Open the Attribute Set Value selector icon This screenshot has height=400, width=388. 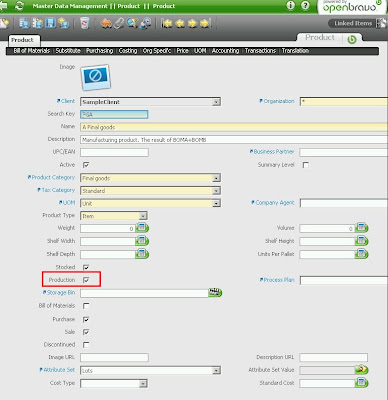click(361, 370)
